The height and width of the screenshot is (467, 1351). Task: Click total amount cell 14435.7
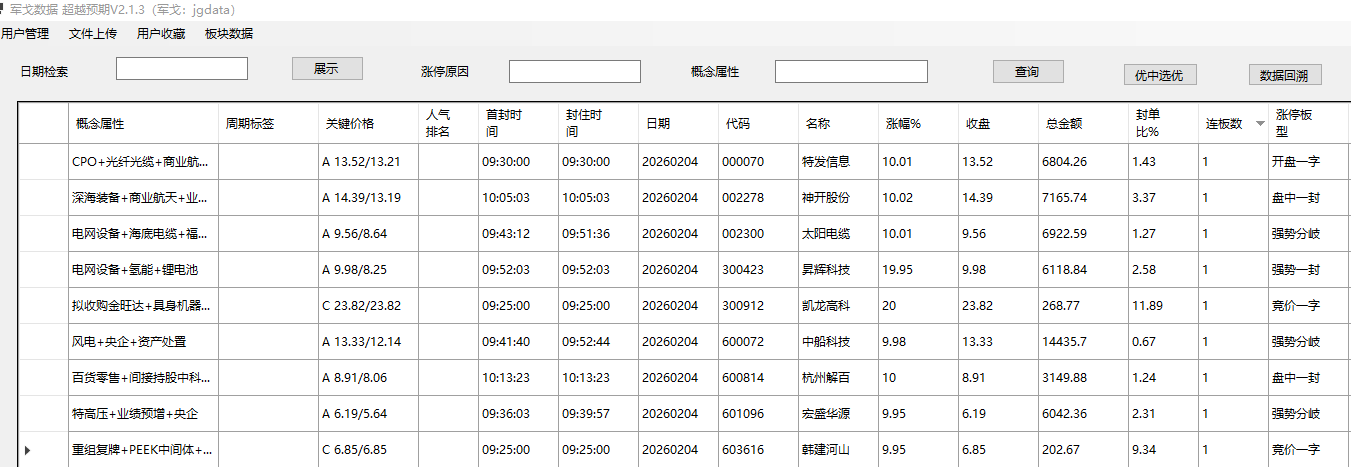(1083, 342)
